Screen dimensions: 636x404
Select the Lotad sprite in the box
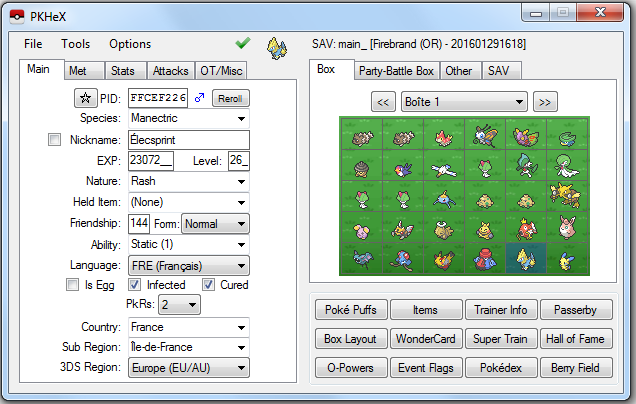(567, 139)
